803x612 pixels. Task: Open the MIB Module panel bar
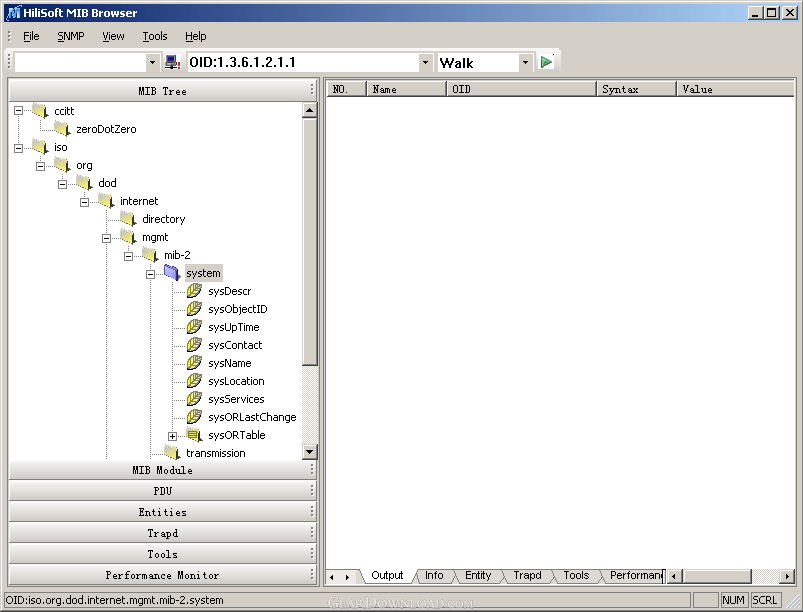pyautogui.click(x=162, y=470)
